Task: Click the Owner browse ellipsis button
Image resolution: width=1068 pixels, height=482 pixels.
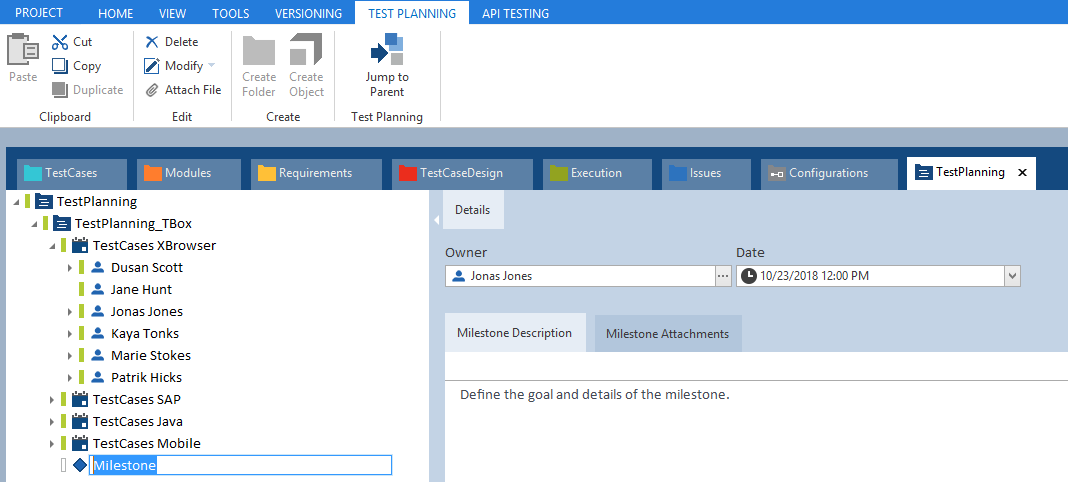Action: click(723, 276)
